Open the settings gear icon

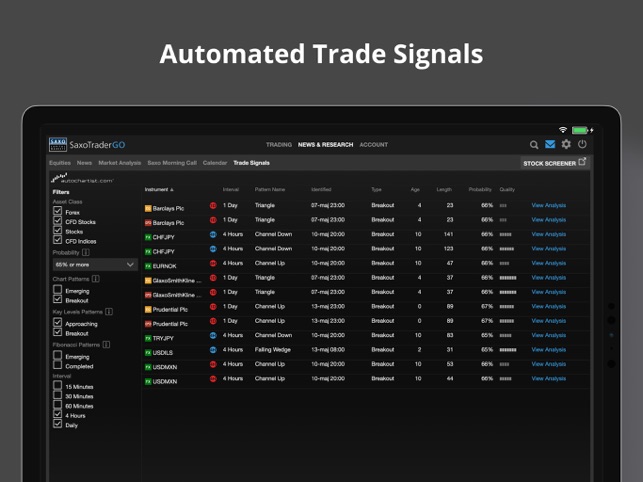pyautogui.click(x=566, y=144)
